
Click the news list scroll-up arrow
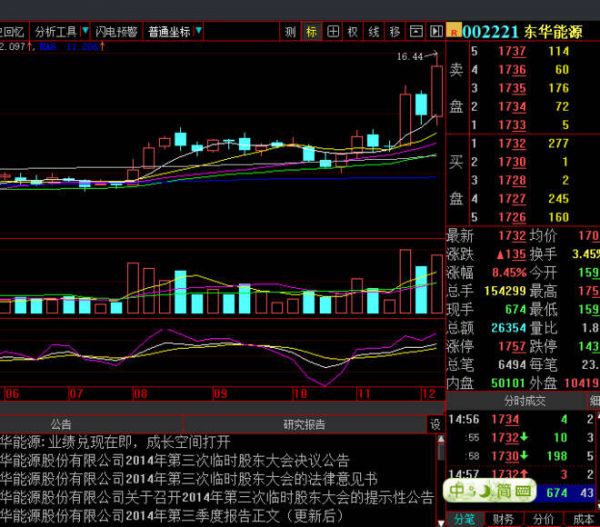tap(441, 439)
